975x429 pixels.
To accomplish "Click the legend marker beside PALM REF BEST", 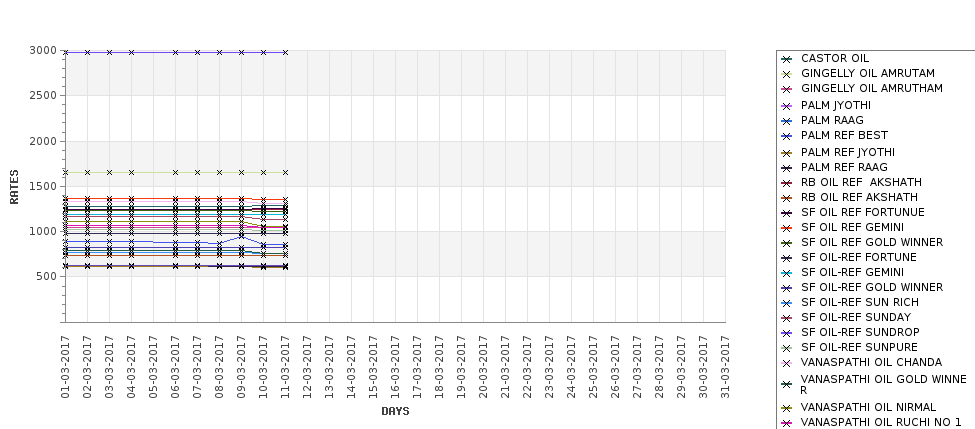I will [x=787, y=136].
